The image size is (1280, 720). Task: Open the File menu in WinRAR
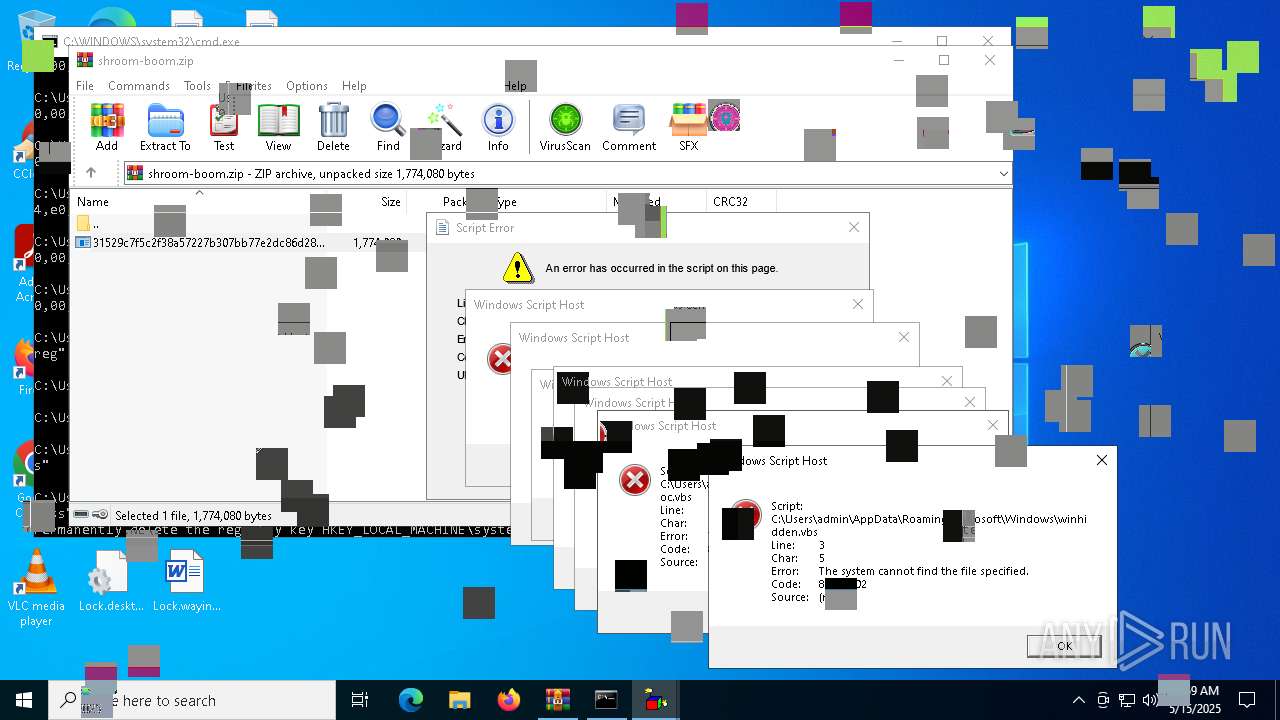click(x=85, y=86)
